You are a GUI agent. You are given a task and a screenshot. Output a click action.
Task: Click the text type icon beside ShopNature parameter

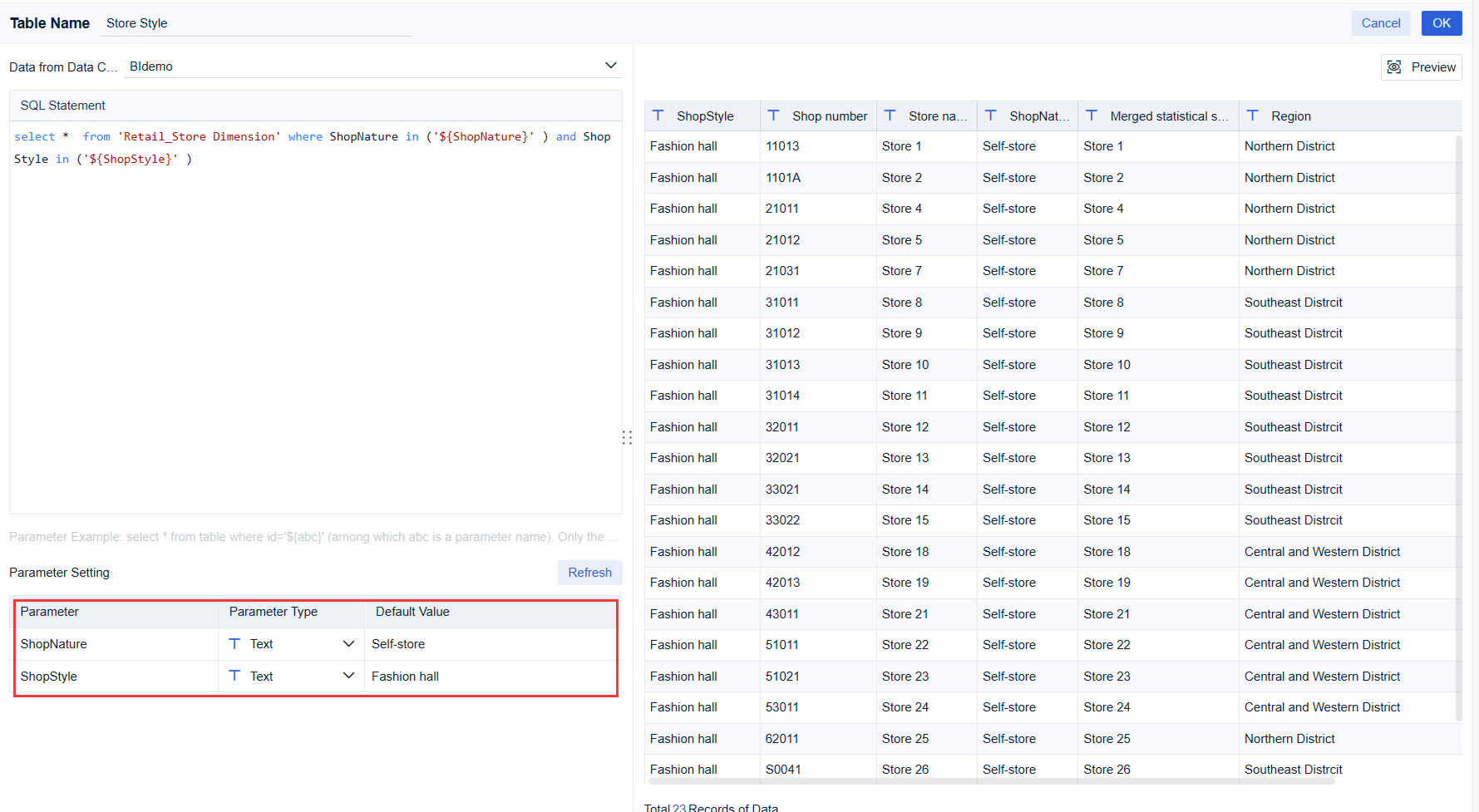point(234,643)
